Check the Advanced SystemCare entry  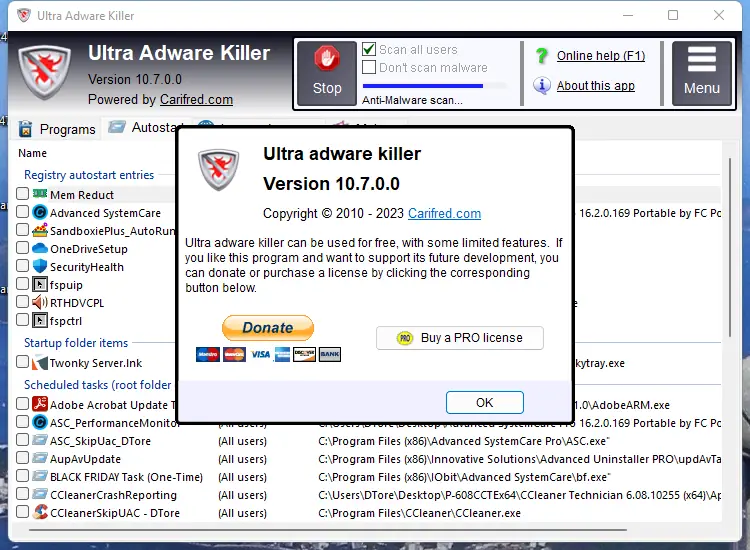(x=22, y=211)
